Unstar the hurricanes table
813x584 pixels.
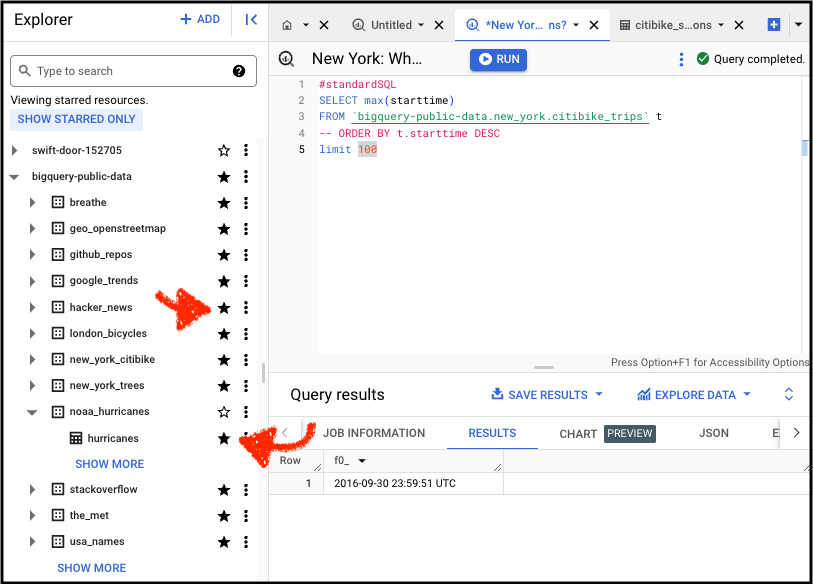pyautogui.click(x=224, y=438)
